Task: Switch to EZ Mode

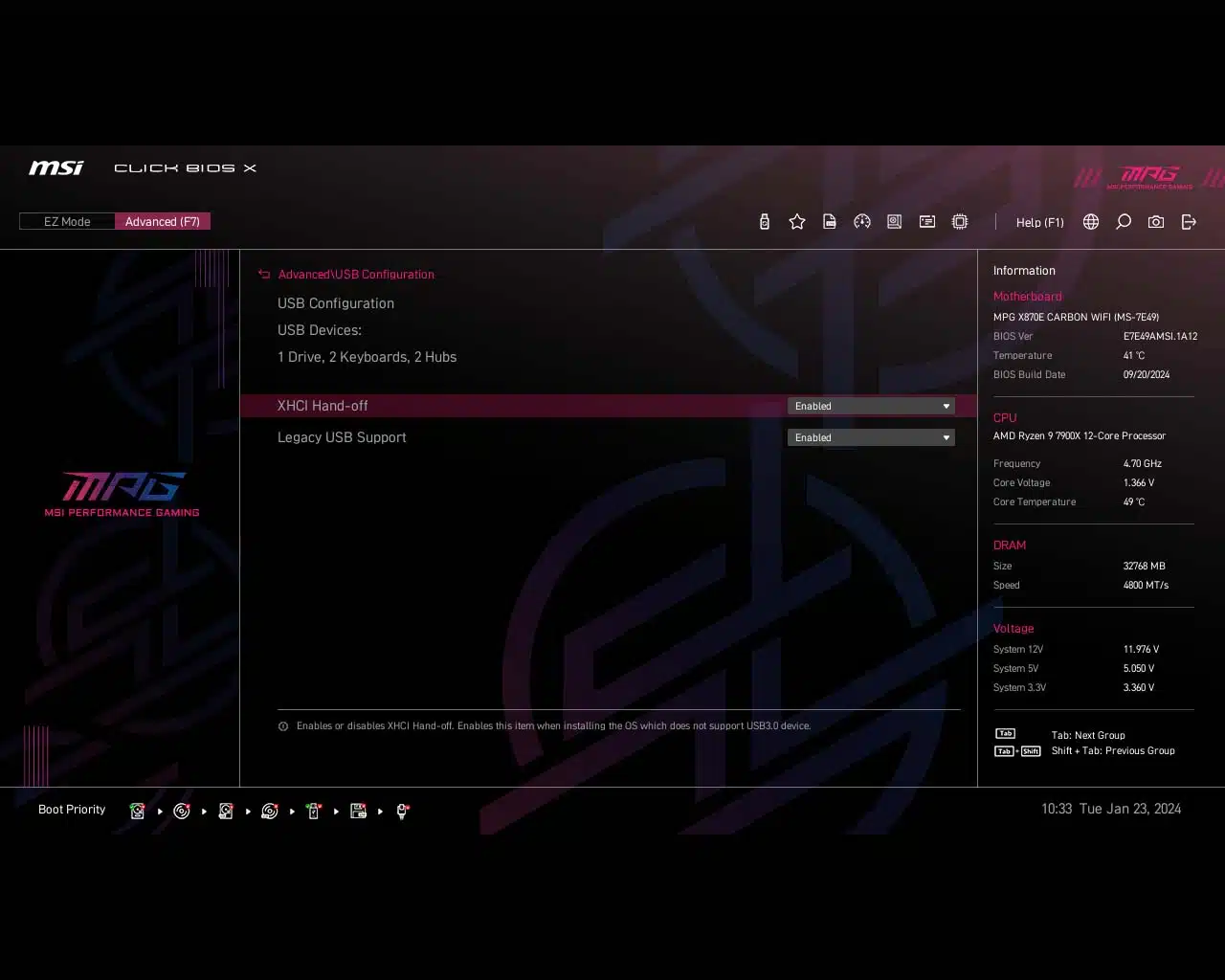Action: 67,222
